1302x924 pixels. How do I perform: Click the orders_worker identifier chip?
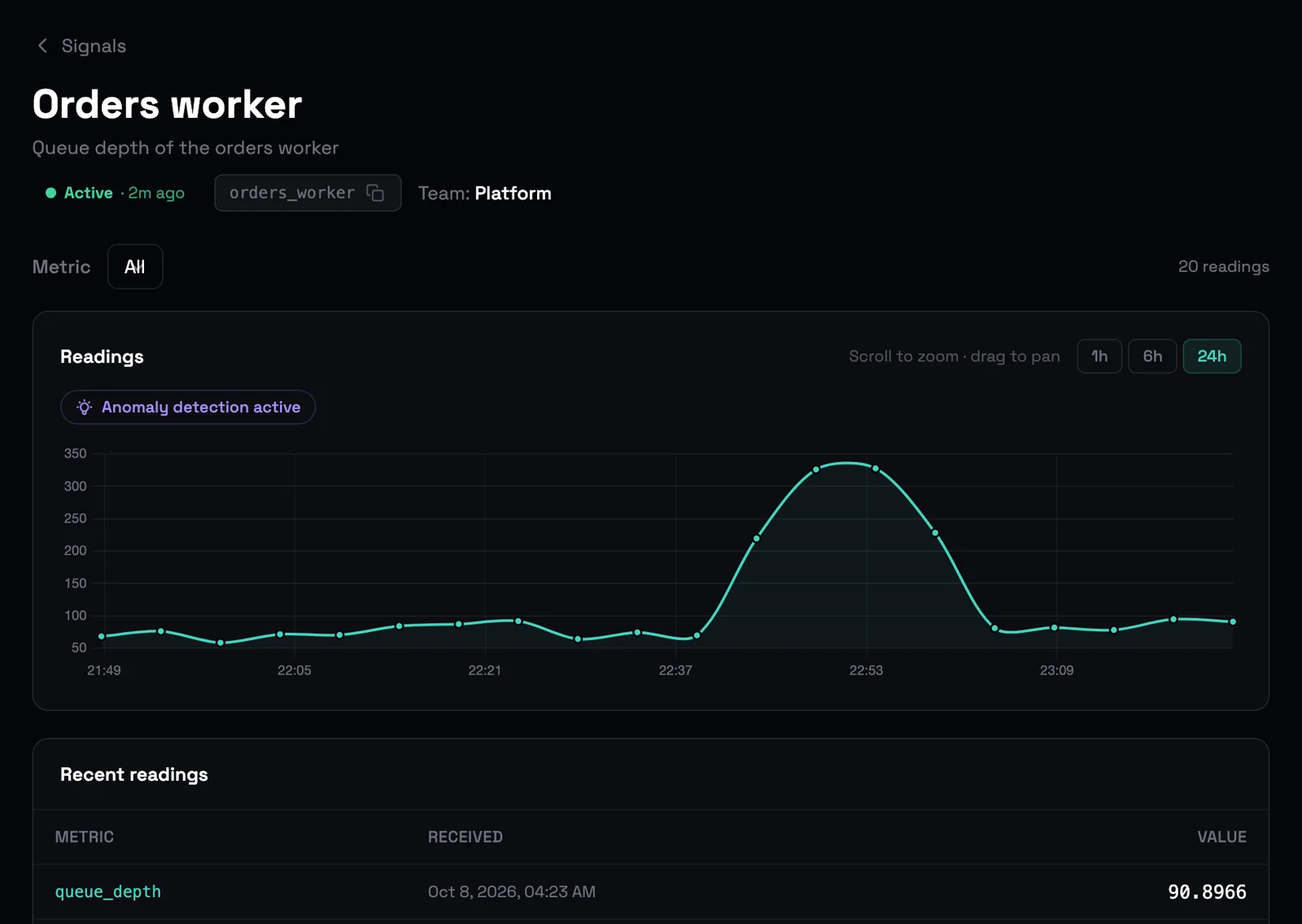(x=308, y=193)
